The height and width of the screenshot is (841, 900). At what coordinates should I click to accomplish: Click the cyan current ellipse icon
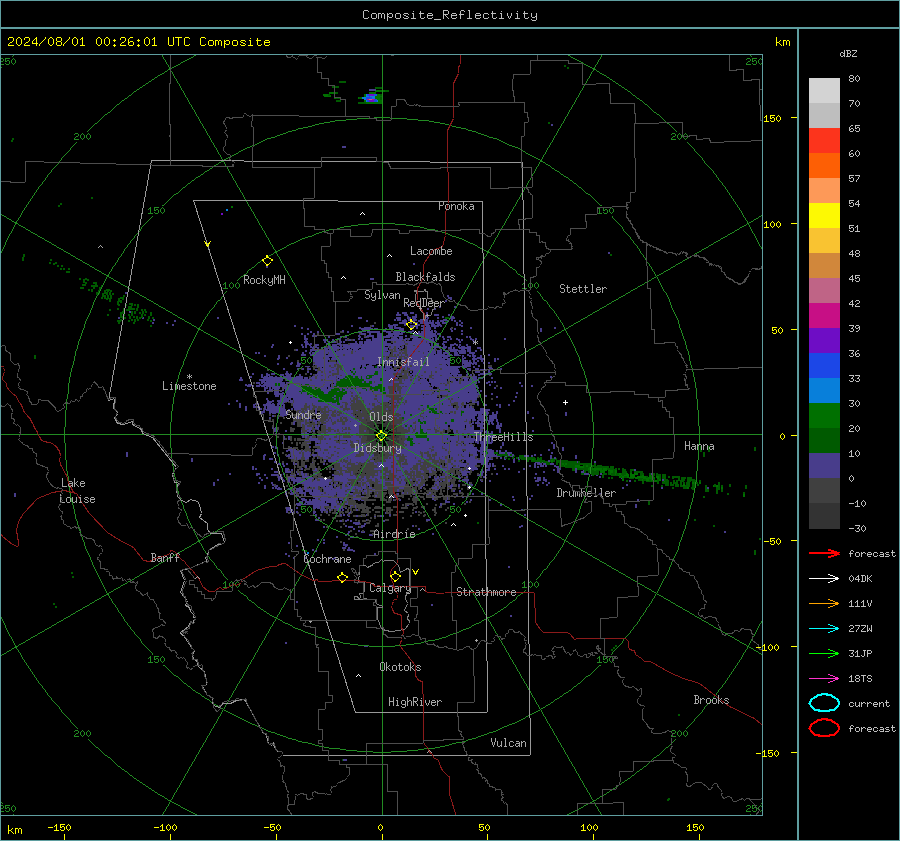(824, 703)
